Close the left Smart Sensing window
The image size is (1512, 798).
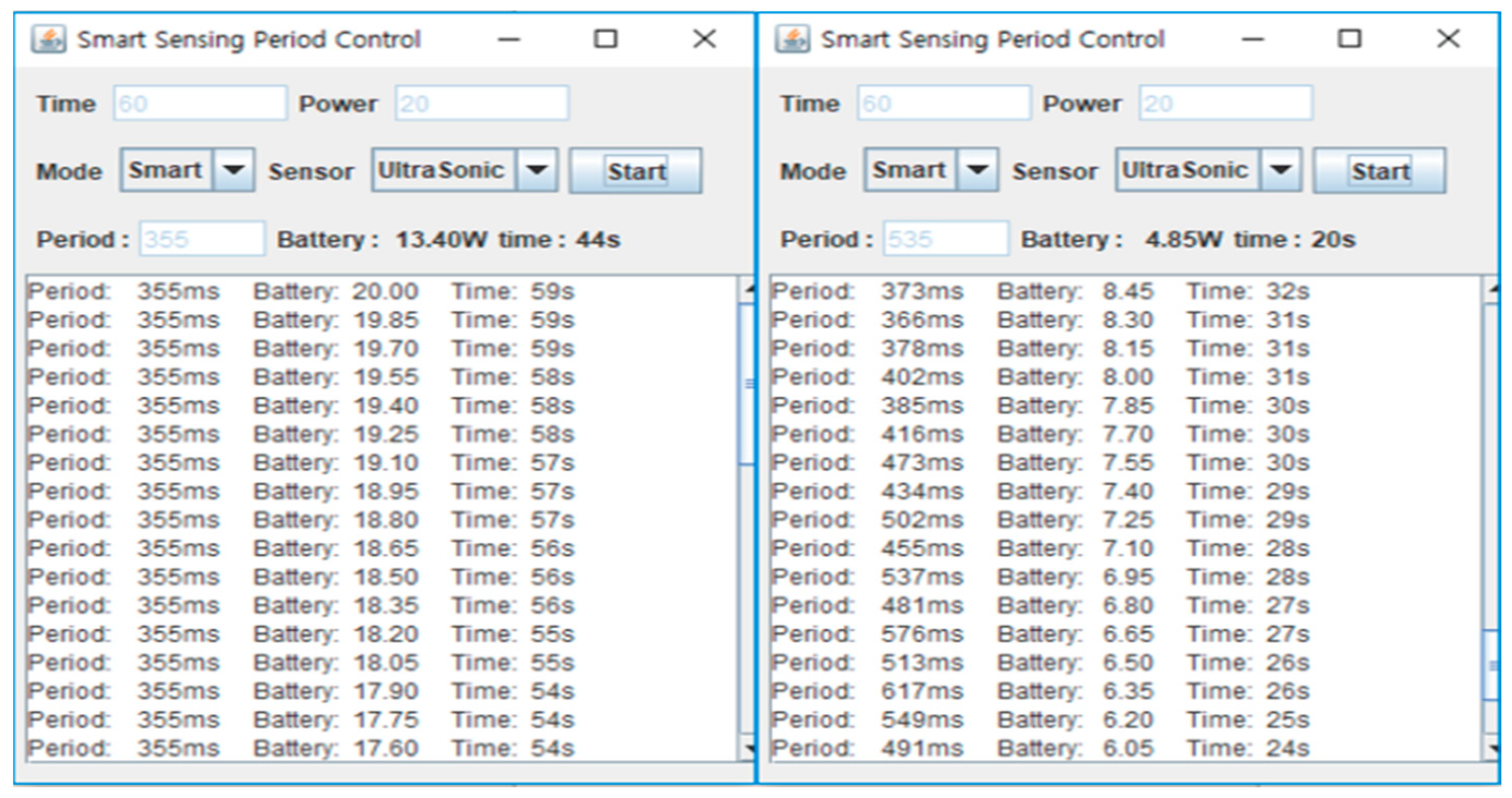pyautogui.click(x=704, y=39)
